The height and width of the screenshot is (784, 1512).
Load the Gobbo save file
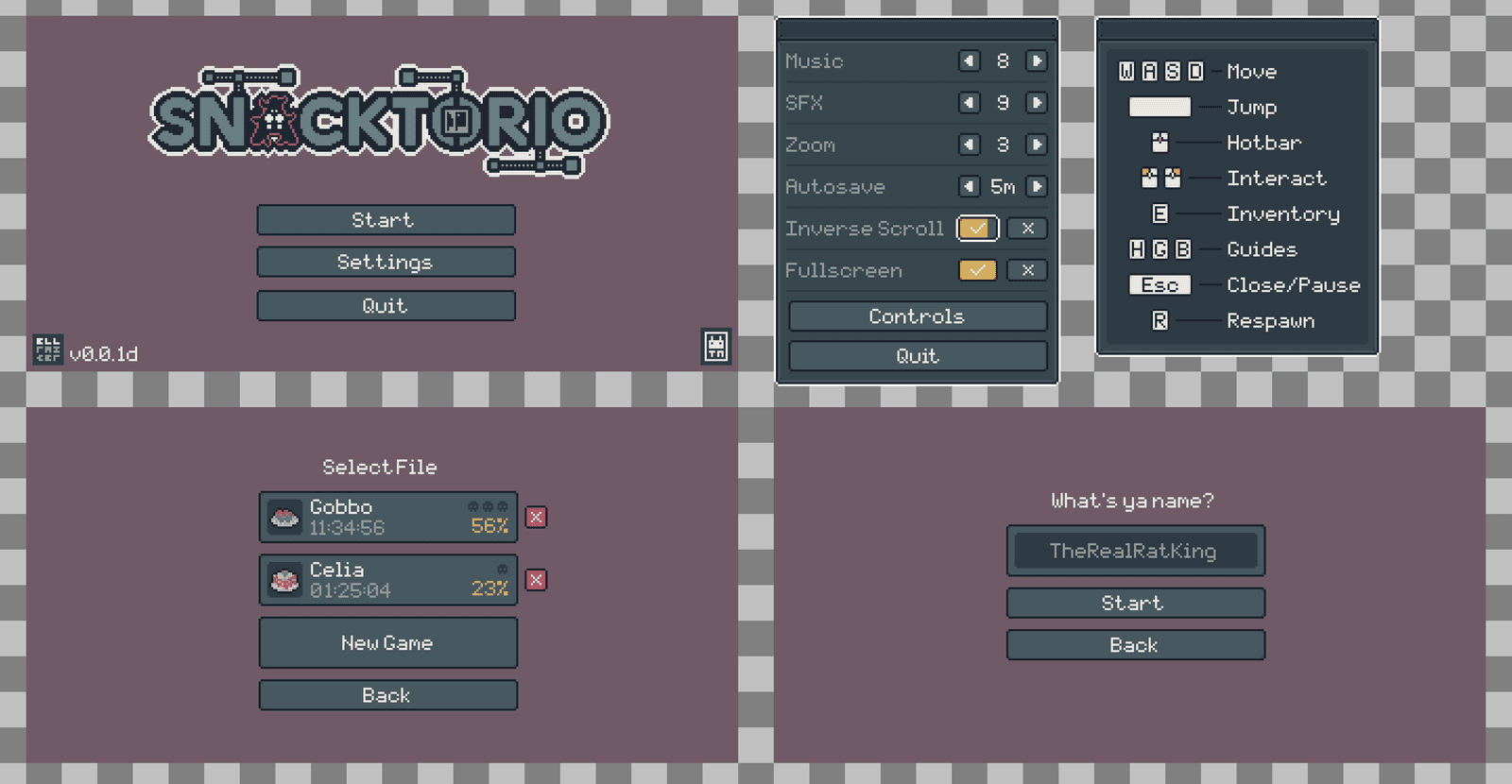(x=388, y=517)
